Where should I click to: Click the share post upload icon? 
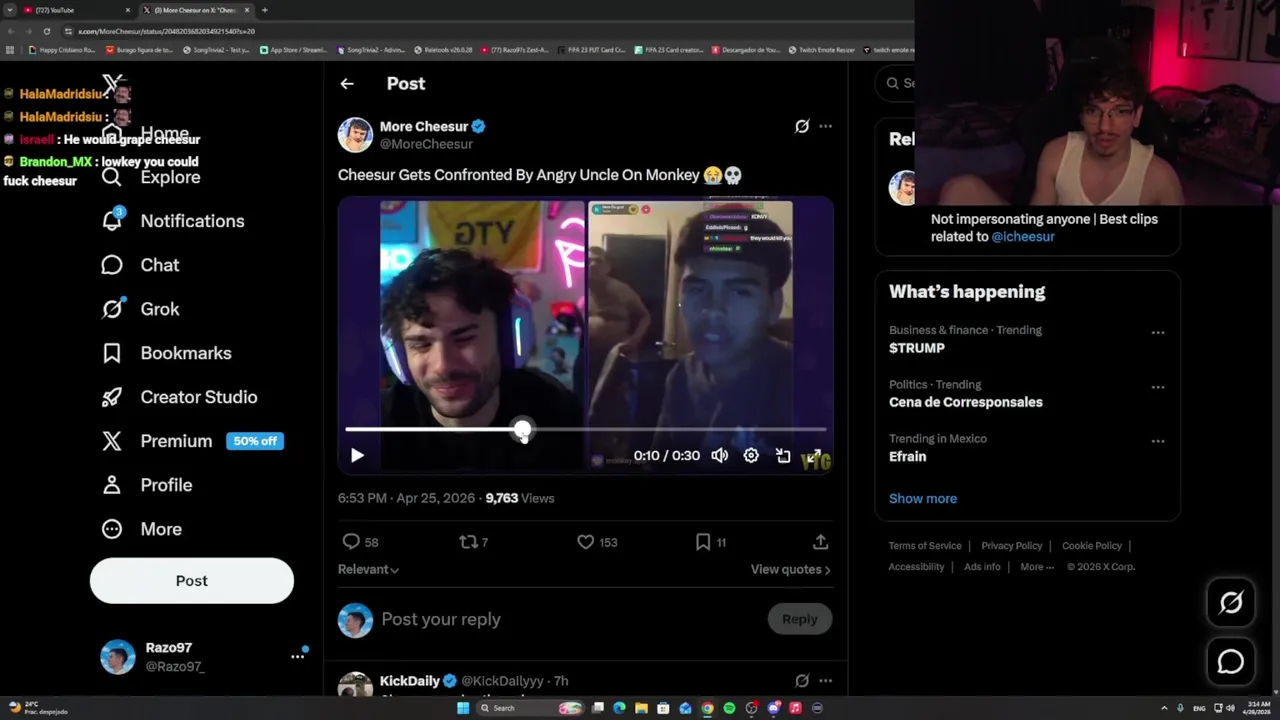tap(820, 542)
